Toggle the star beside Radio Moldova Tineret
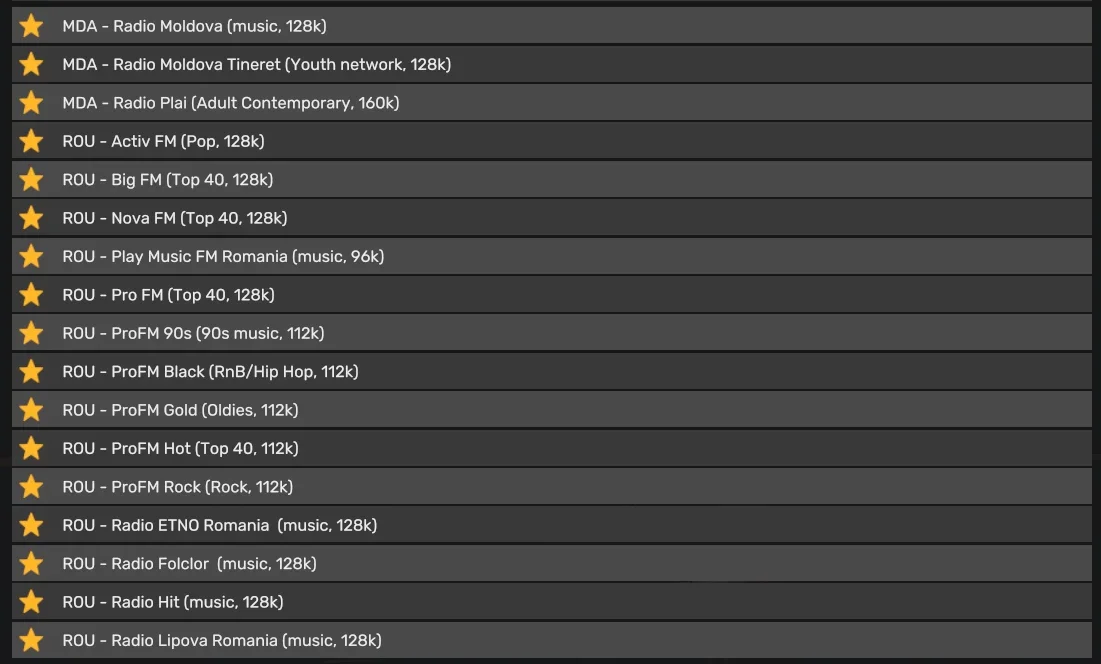Image resolution: width=1101 pixels, height=664 pixels. [x=32, y=64]
